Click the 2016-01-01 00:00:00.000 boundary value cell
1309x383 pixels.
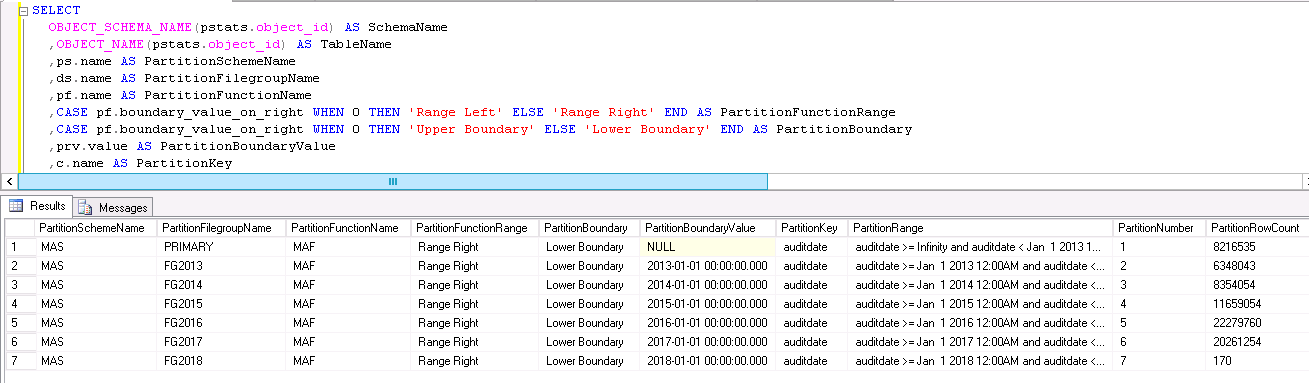[x=708, y=323]
